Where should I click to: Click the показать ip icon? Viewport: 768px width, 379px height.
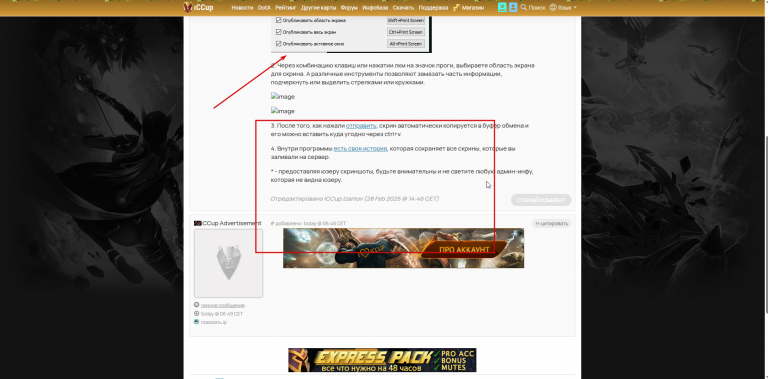tap(196, 322)
